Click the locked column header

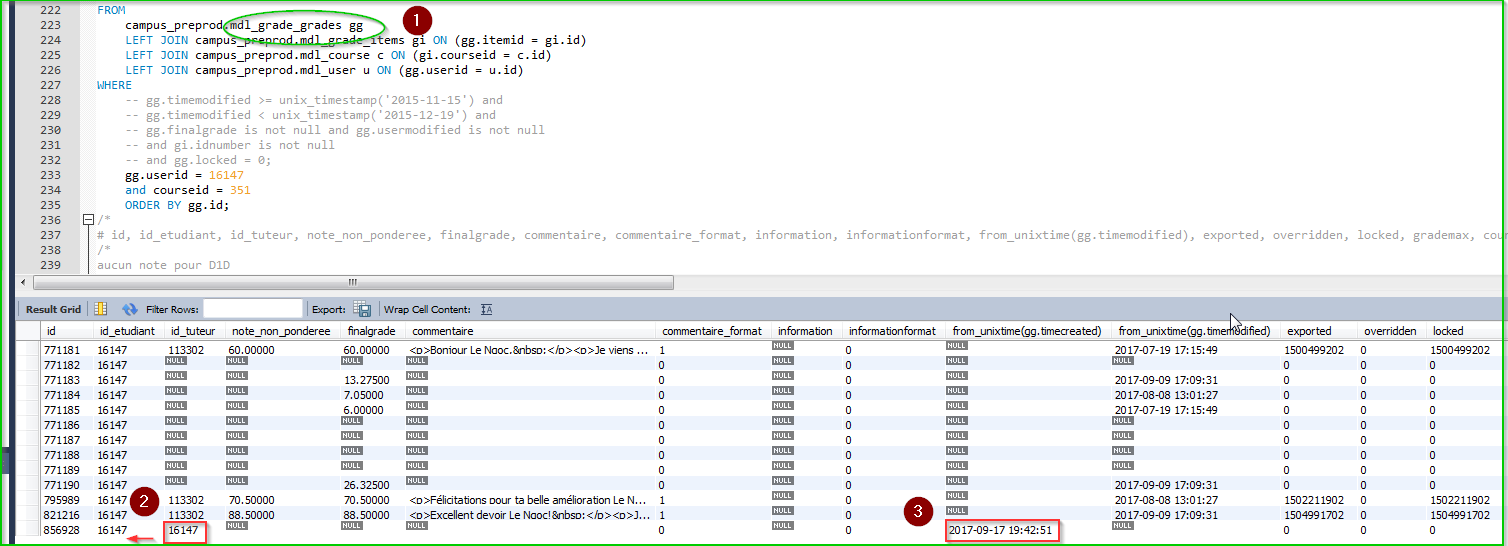click(x=1447, y=331)
